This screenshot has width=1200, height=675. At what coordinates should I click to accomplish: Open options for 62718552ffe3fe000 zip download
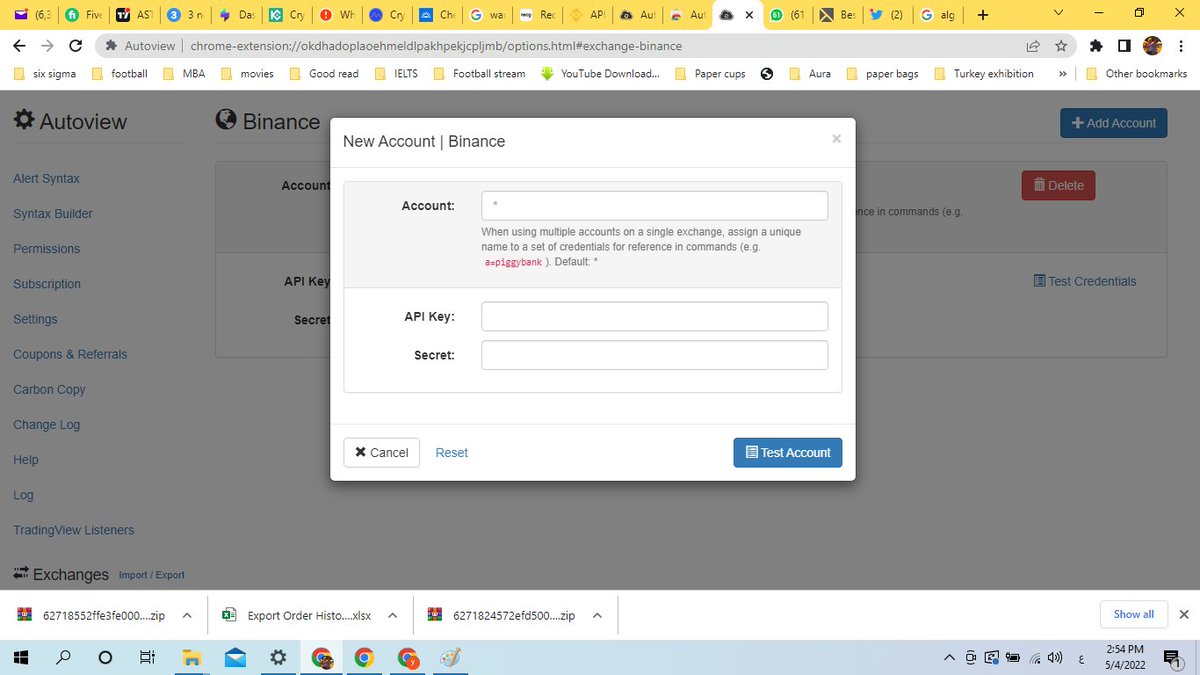187,615
